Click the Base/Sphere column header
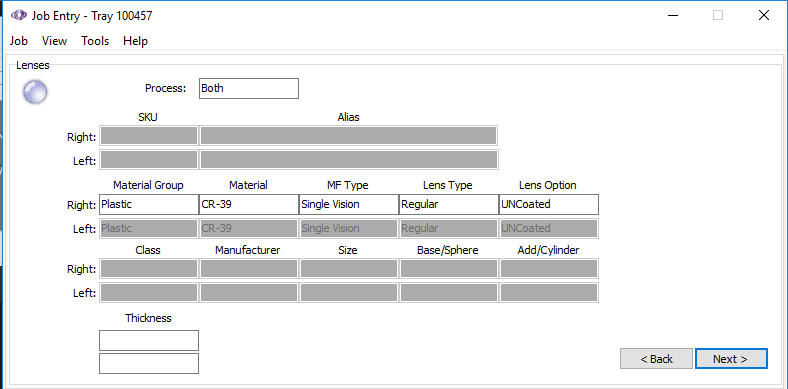The width and height of the screenshot is (788, 389). click(448, 250)
